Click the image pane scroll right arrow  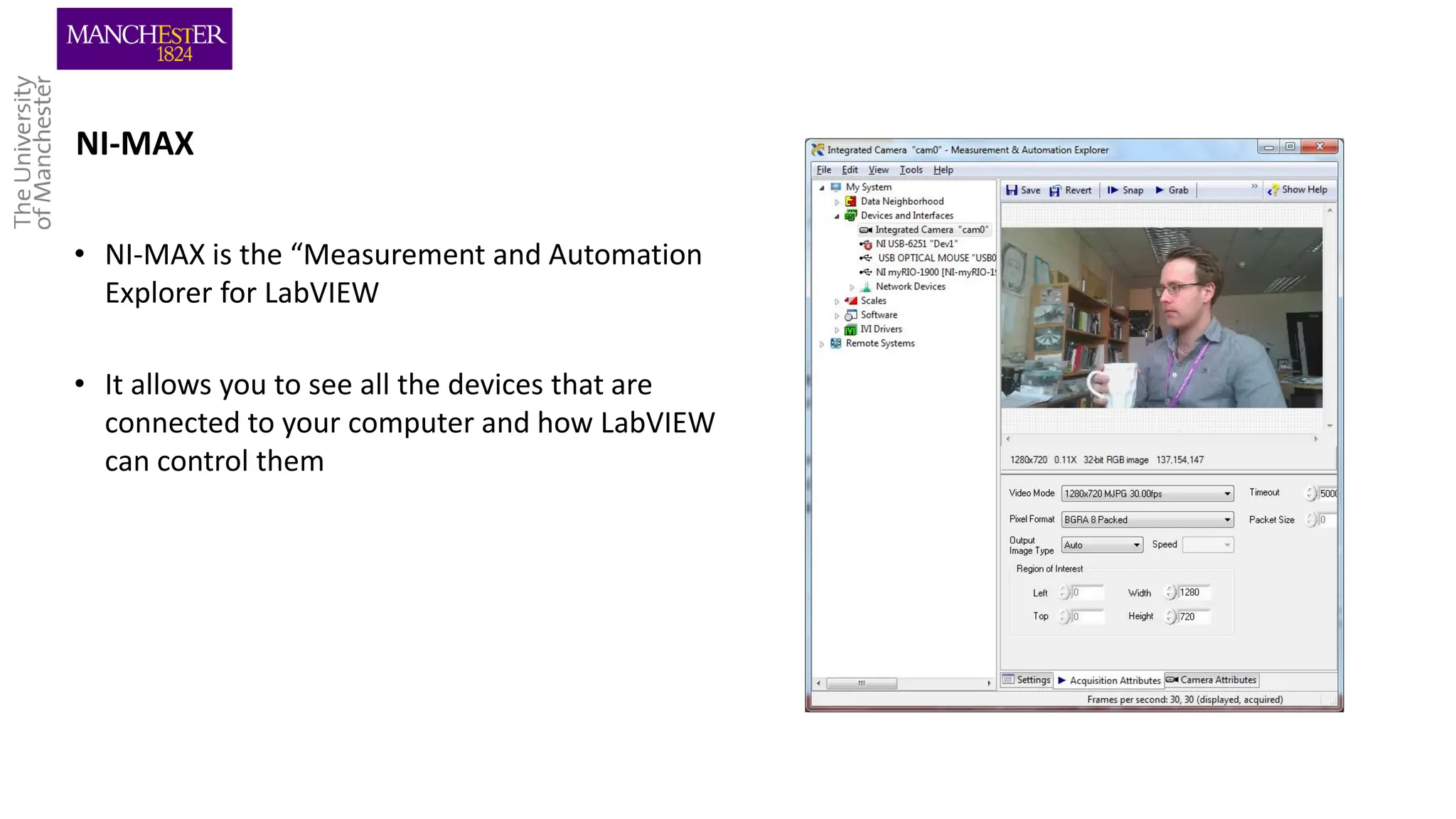(1316, 439)
